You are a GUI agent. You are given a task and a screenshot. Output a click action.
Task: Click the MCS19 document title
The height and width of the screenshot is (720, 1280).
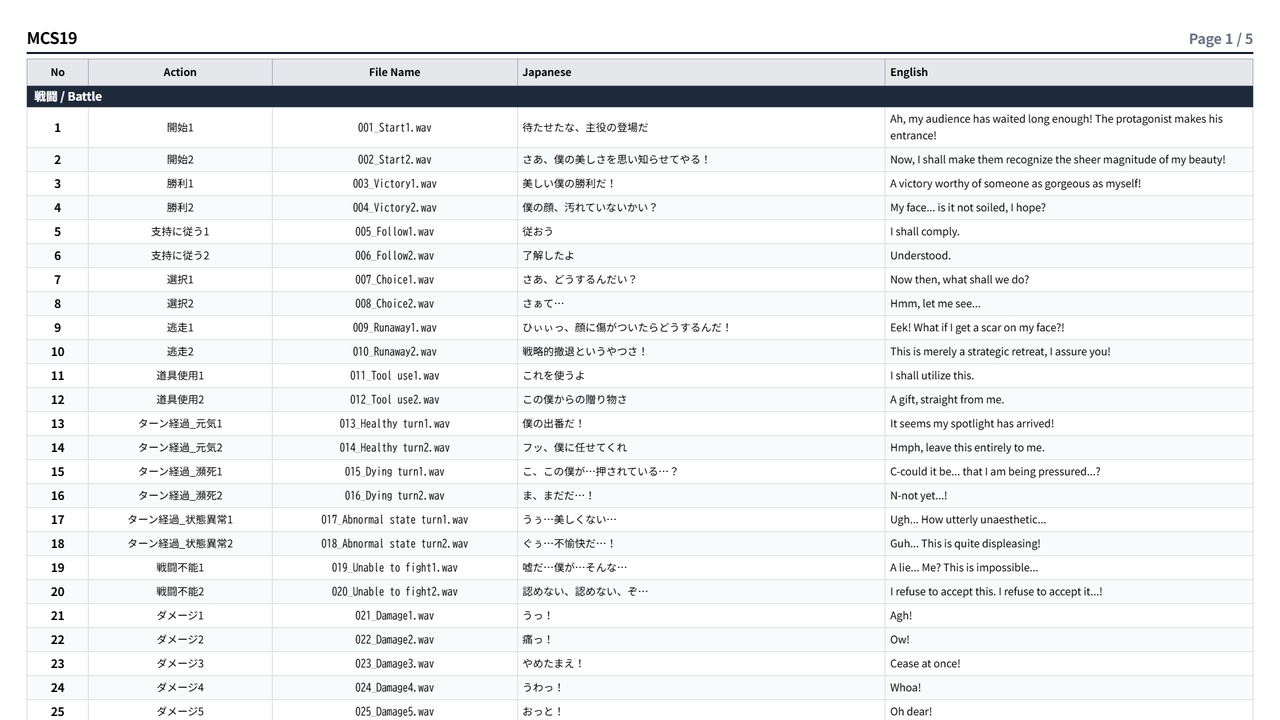coord(52,38)
